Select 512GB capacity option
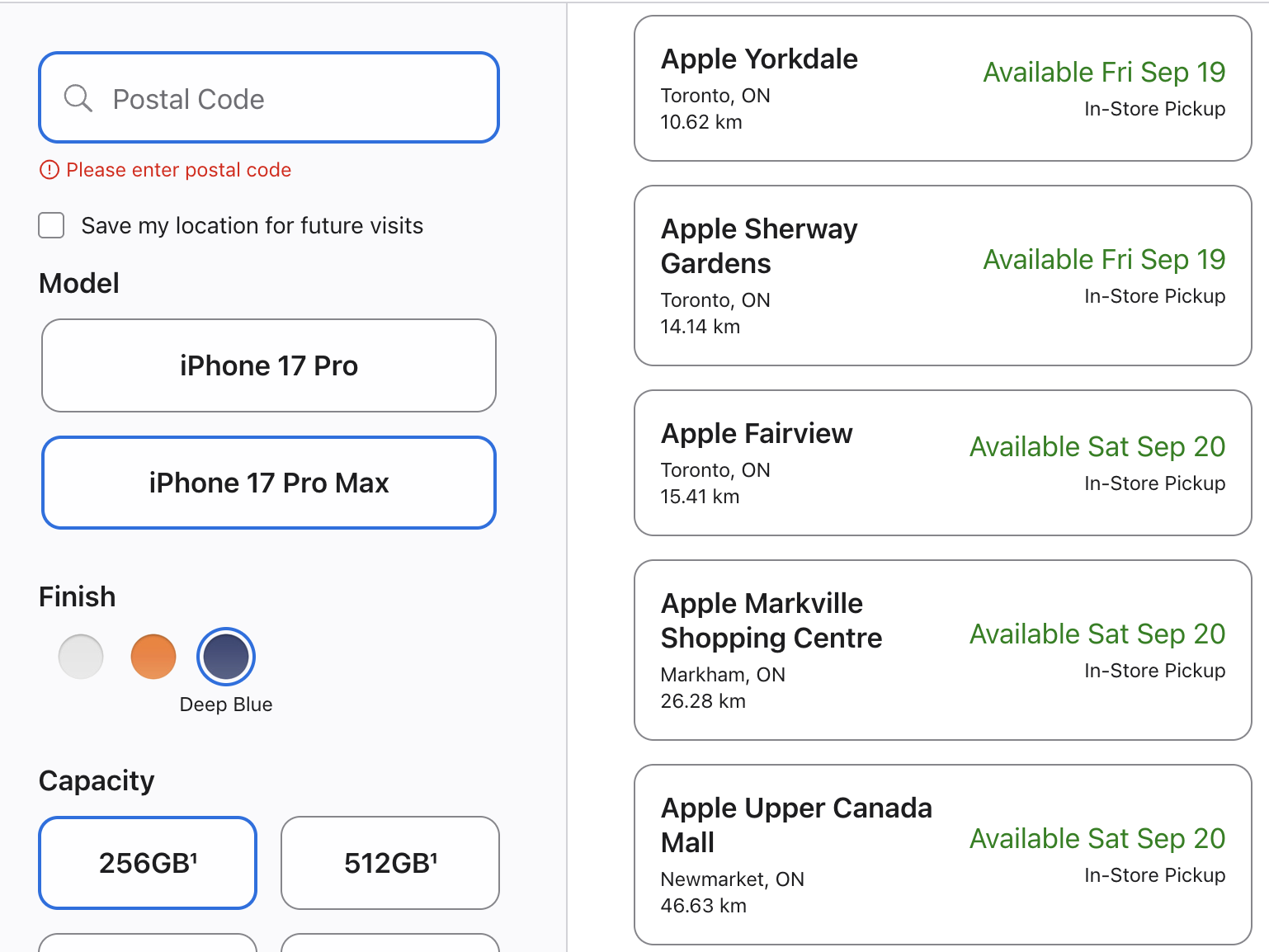Screen dimensions: 1269x952 [390, 863]
